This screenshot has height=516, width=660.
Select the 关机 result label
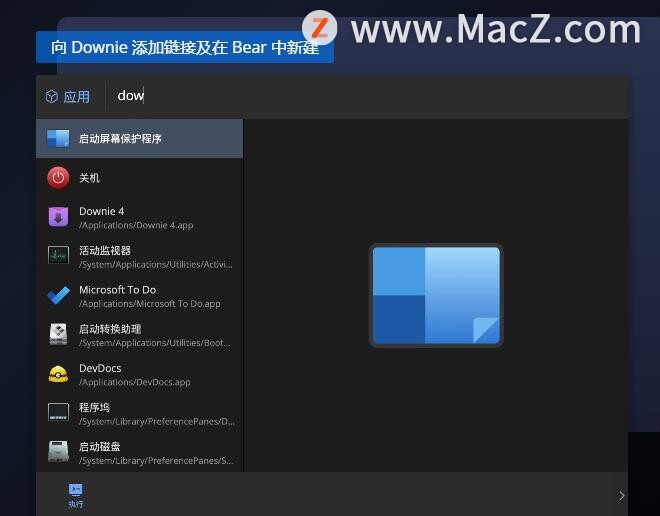click(x=89, y=178)
